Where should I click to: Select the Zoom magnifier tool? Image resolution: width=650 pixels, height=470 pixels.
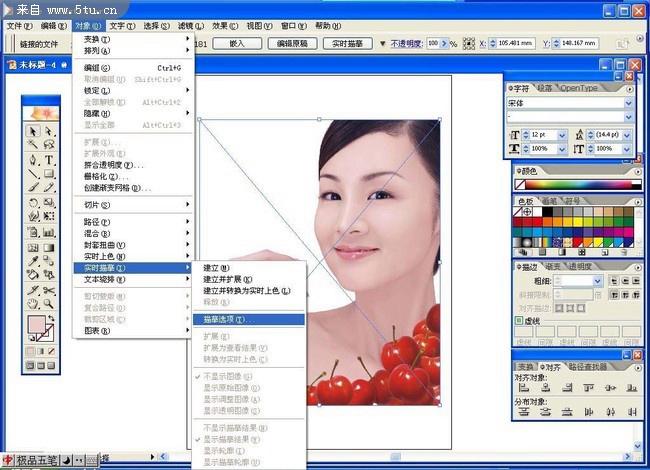[48, 303]
